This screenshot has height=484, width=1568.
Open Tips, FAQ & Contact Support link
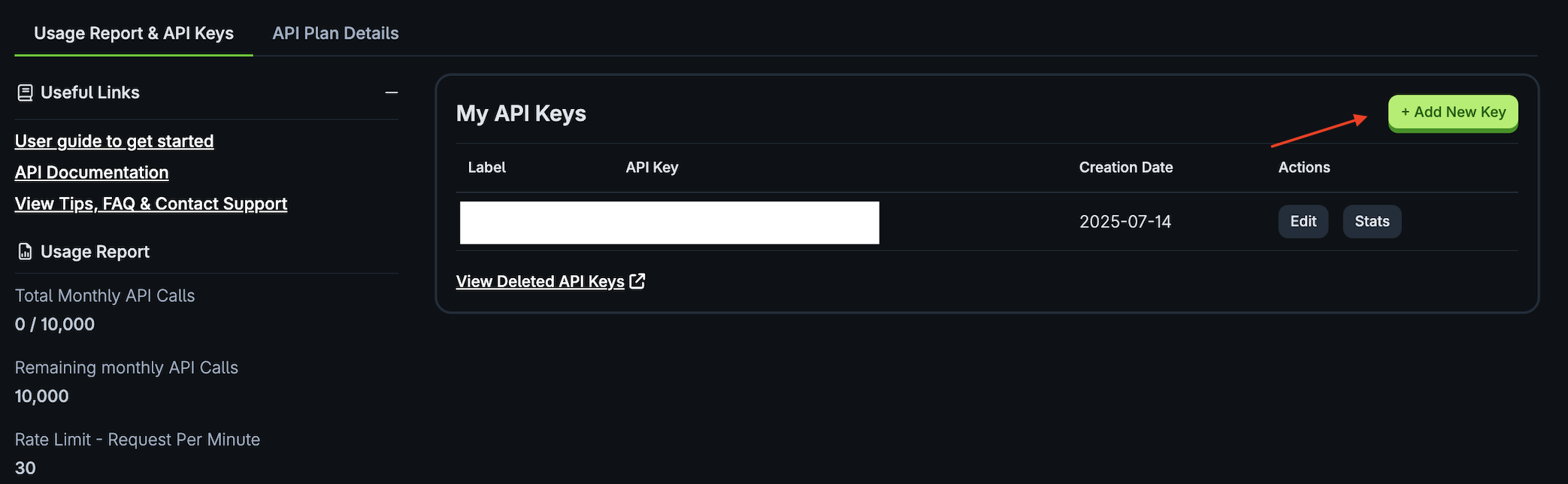pos(151,204)
